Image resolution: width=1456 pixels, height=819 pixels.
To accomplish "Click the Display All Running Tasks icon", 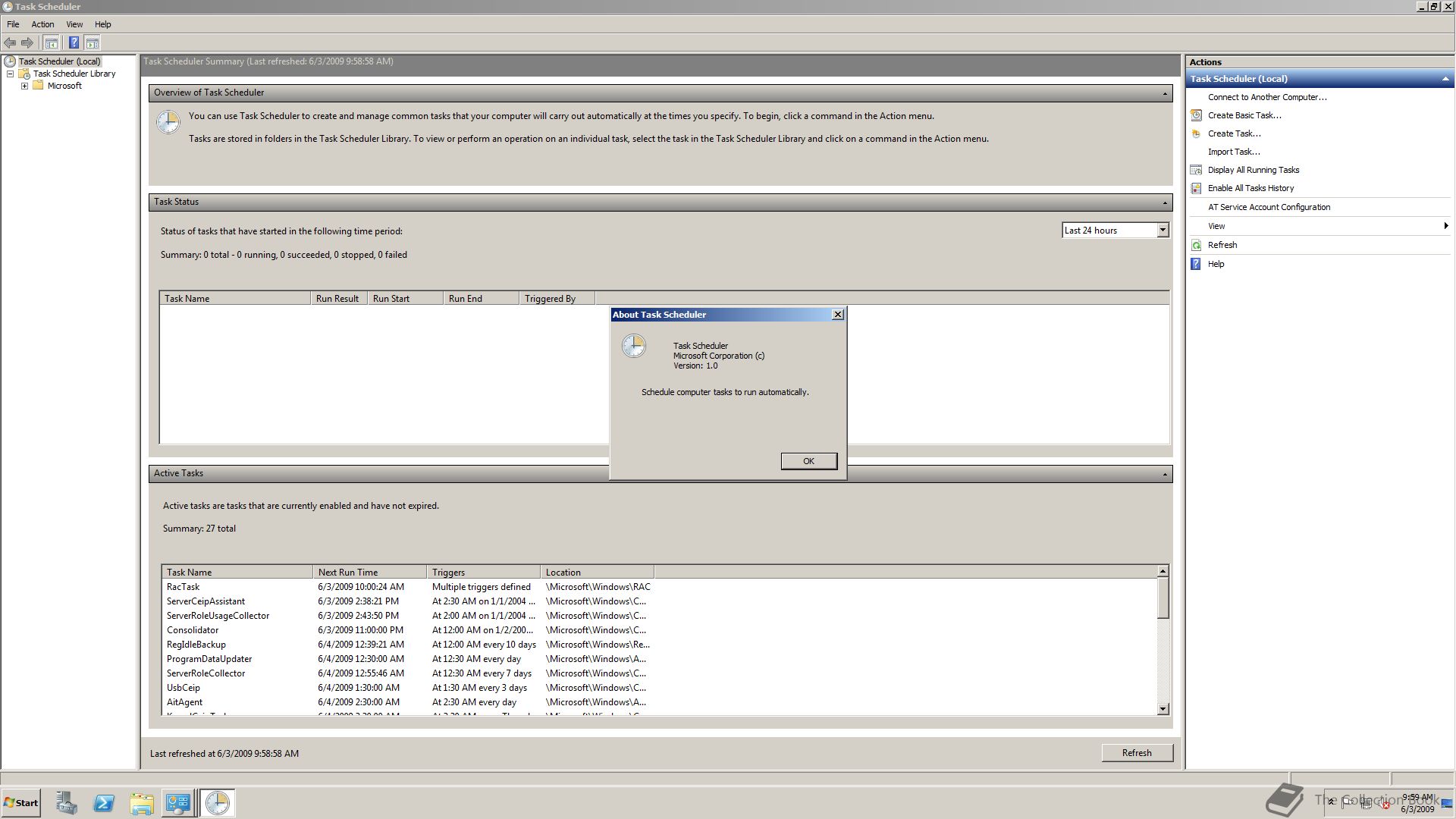I will coord(1197,170).
